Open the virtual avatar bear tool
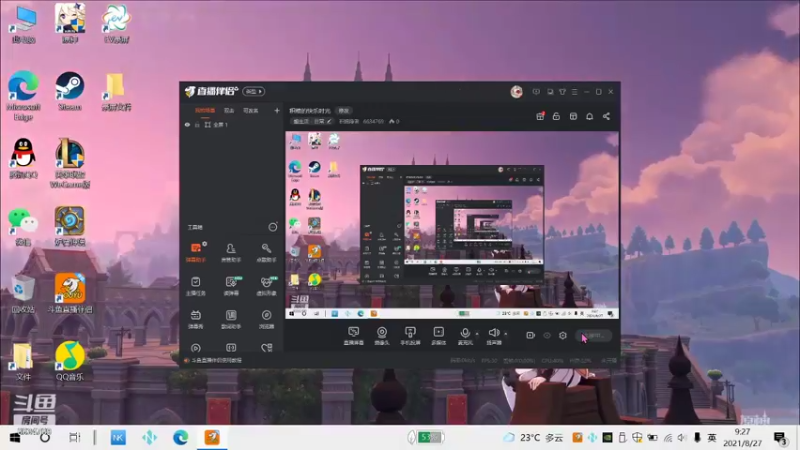 [x=266, y=286]
